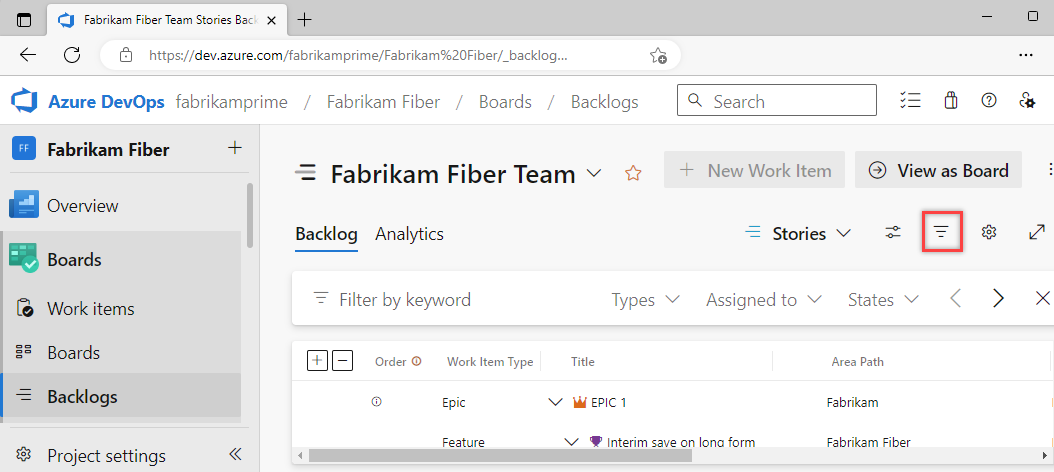The image size is (1054, 472).
Task: Click Fabrikam Fiber in the breadcrumb
Action: coord(383,102)
